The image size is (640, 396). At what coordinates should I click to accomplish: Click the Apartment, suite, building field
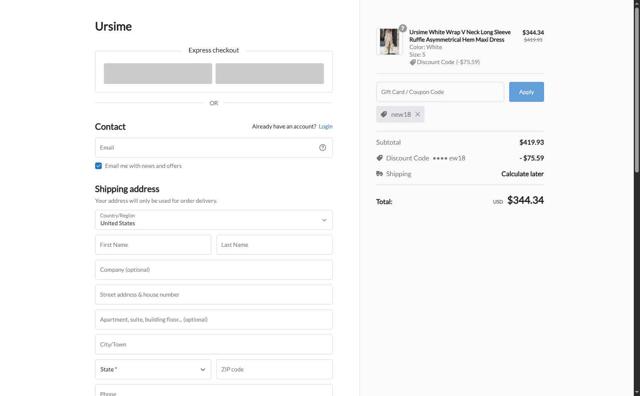point(214,319)
